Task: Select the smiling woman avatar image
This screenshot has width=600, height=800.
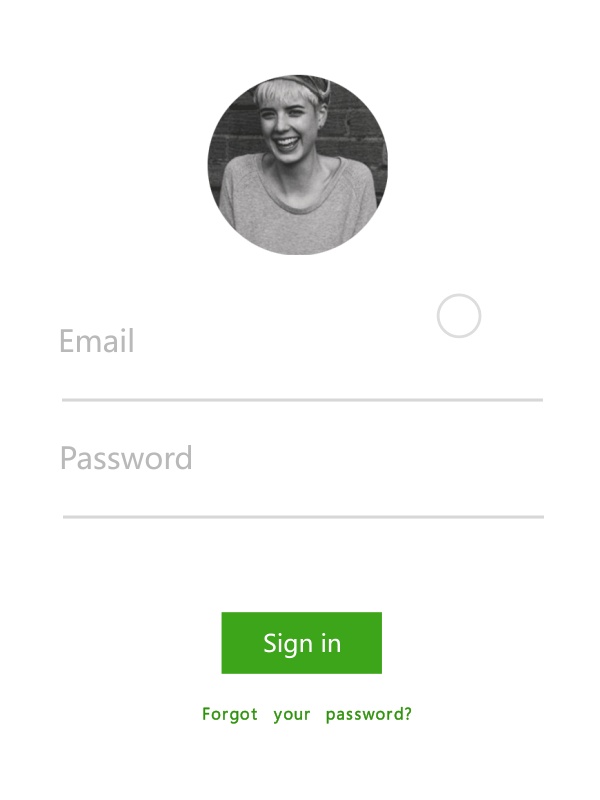Action: coord(297,165)
